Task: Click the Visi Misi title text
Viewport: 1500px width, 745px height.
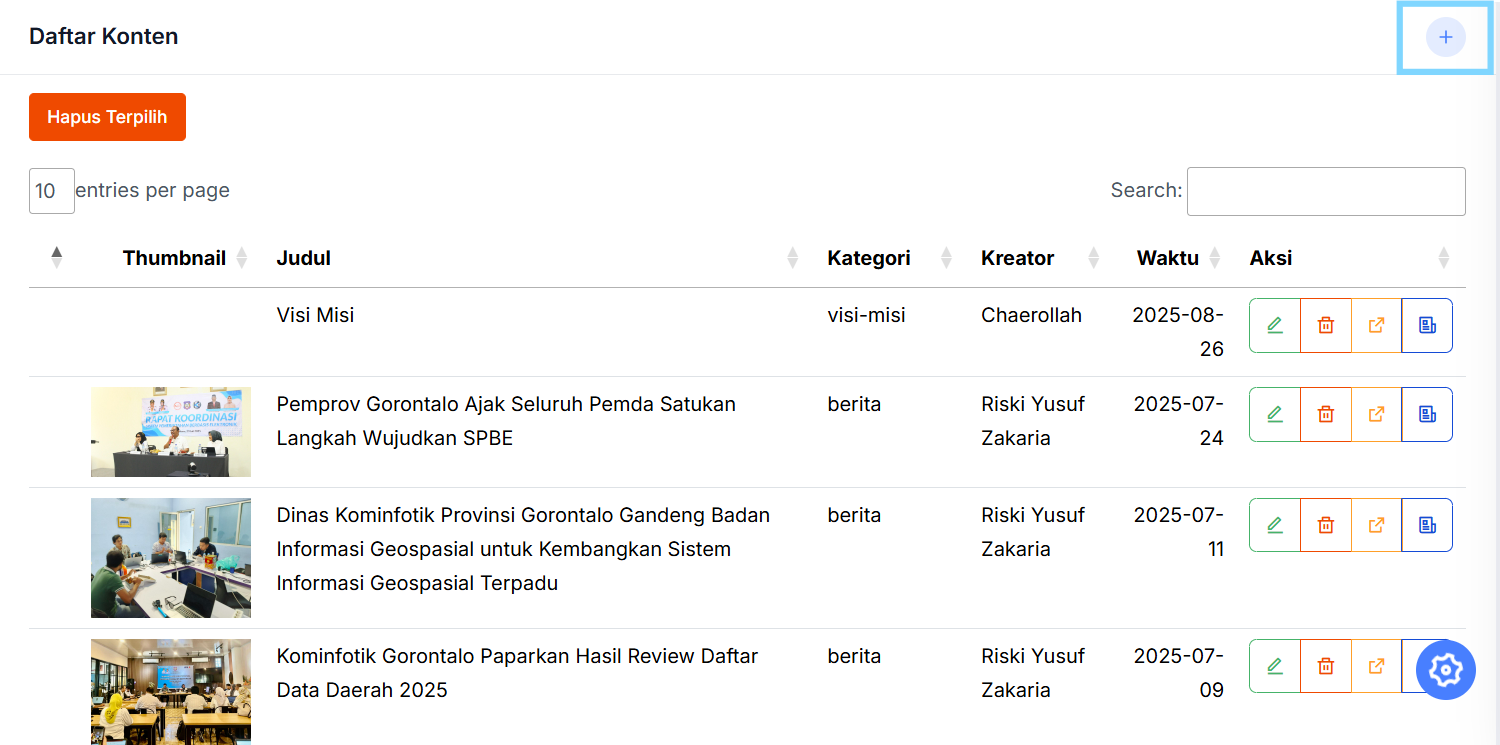Action: pyautogui.click(x=315, y=315)
